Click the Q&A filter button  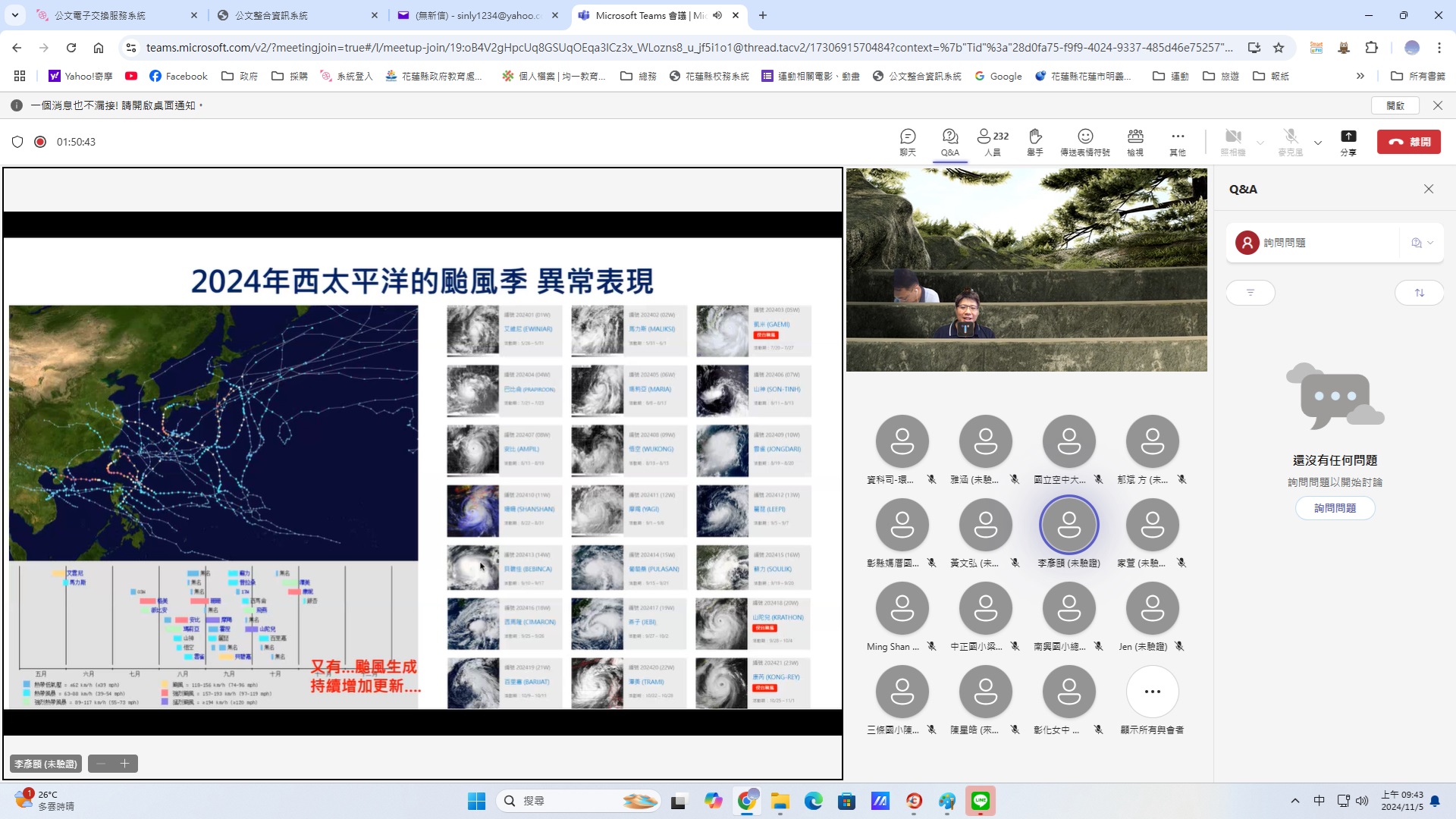click(x=1250, y=293)
